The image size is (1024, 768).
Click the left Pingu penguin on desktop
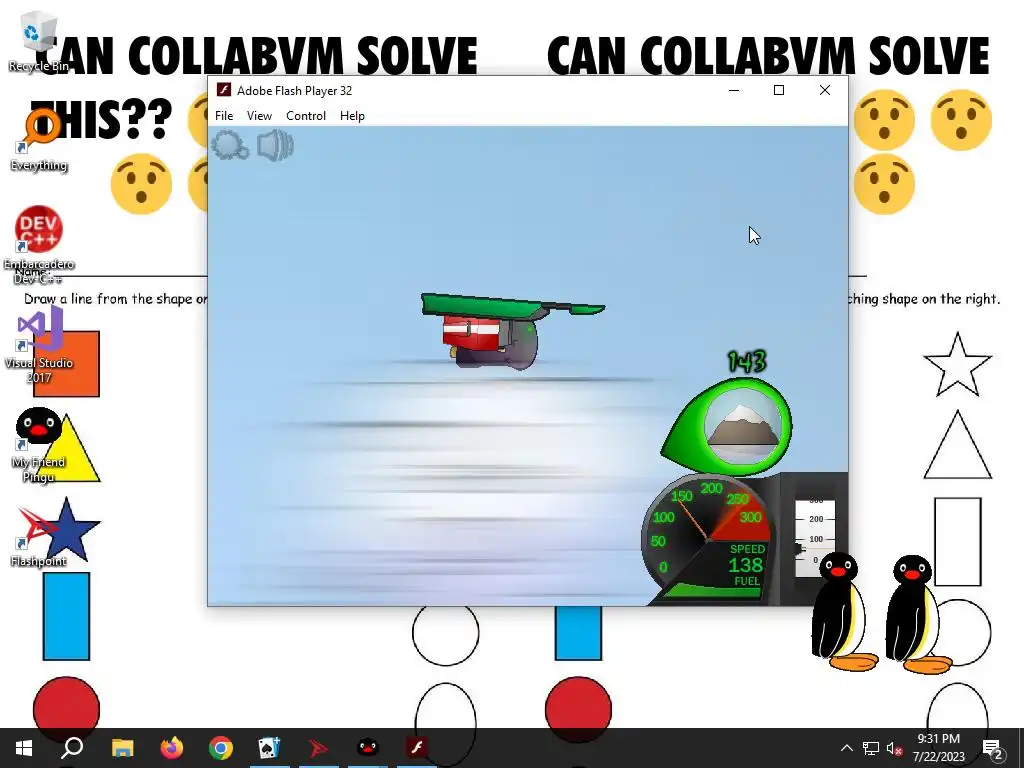[x=842, y=611]
